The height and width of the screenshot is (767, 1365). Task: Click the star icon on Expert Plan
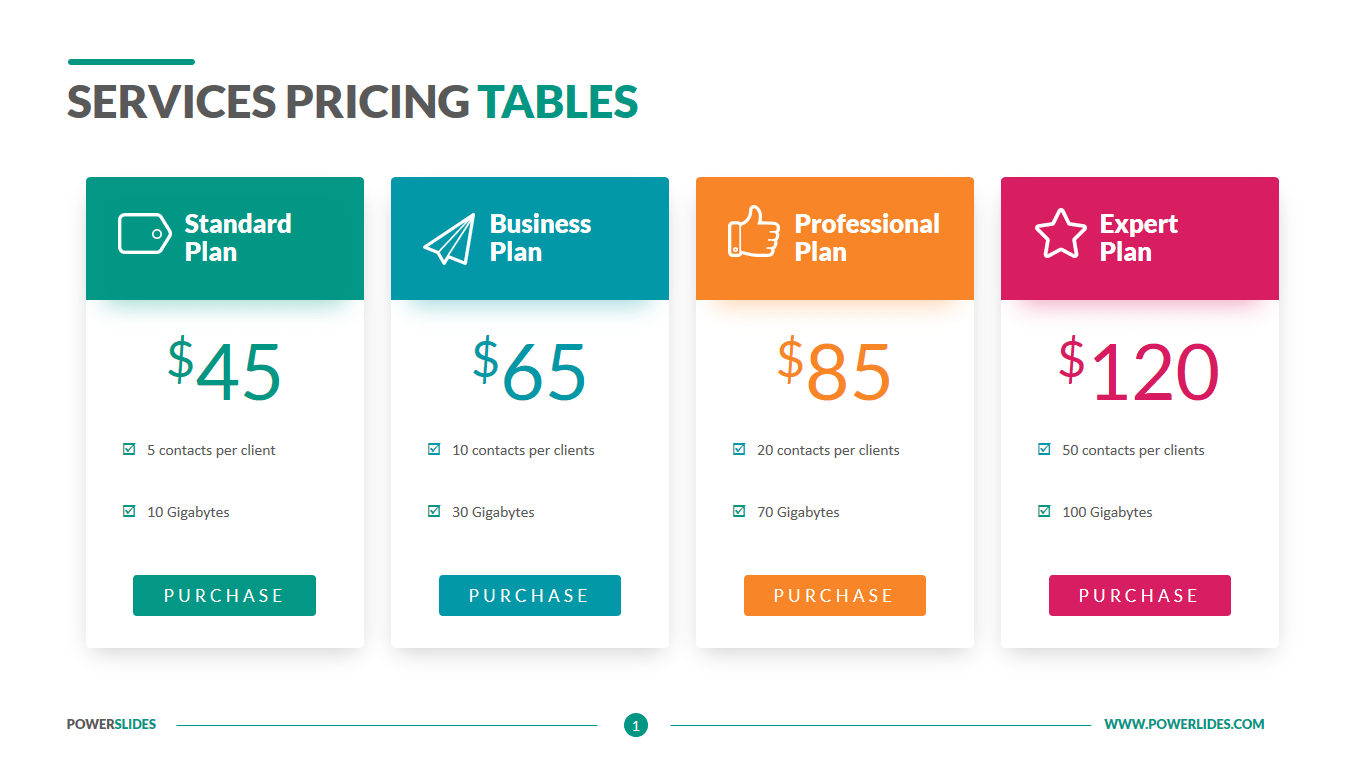pos(1060,234)
